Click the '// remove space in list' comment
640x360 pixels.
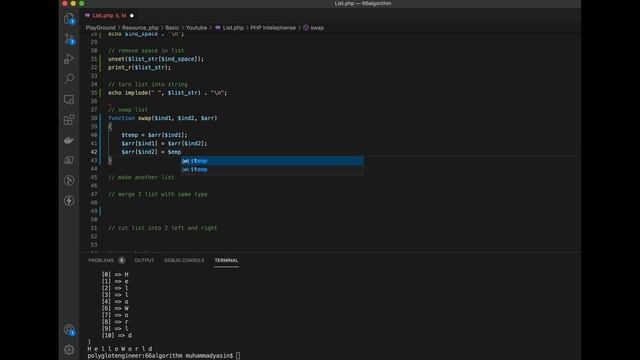pos(146,51)
